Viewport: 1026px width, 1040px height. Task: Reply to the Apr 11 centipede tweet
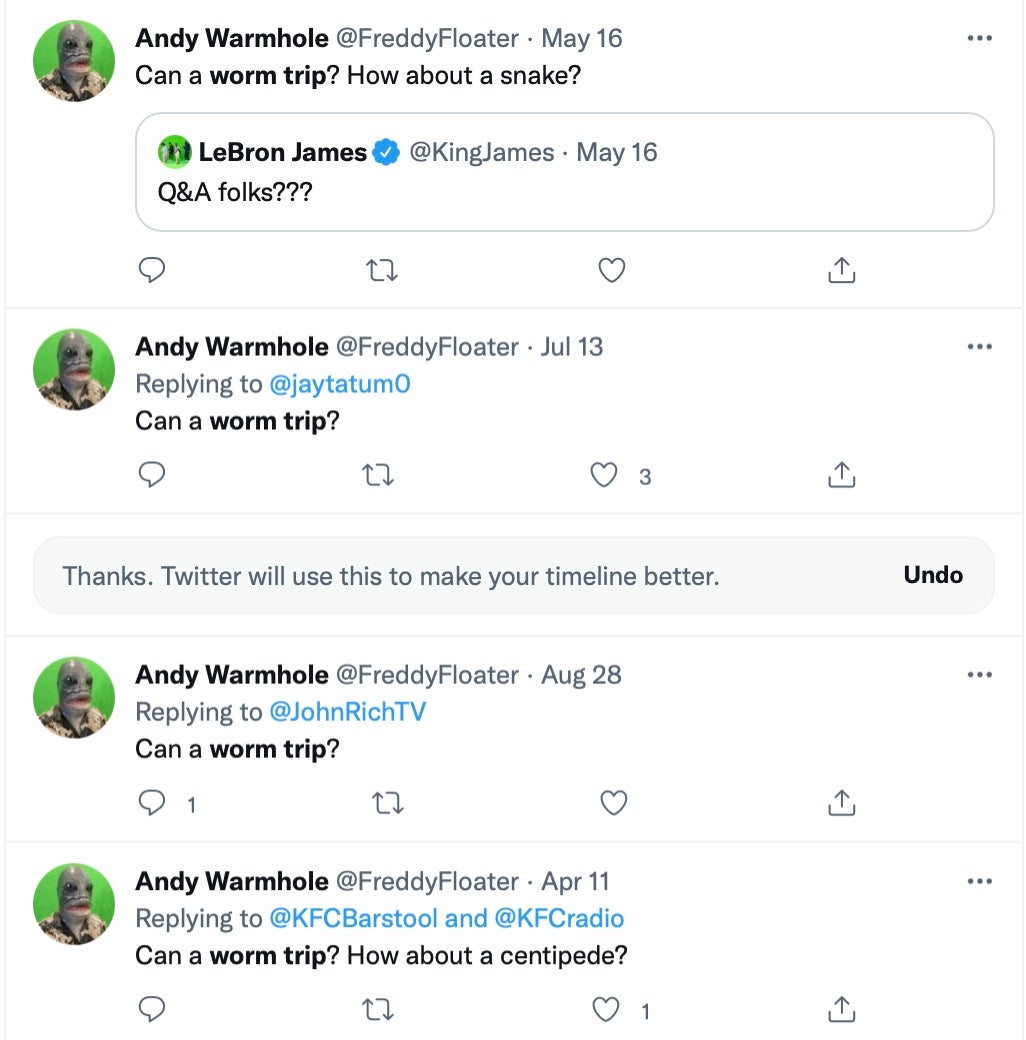(151, 1010)
